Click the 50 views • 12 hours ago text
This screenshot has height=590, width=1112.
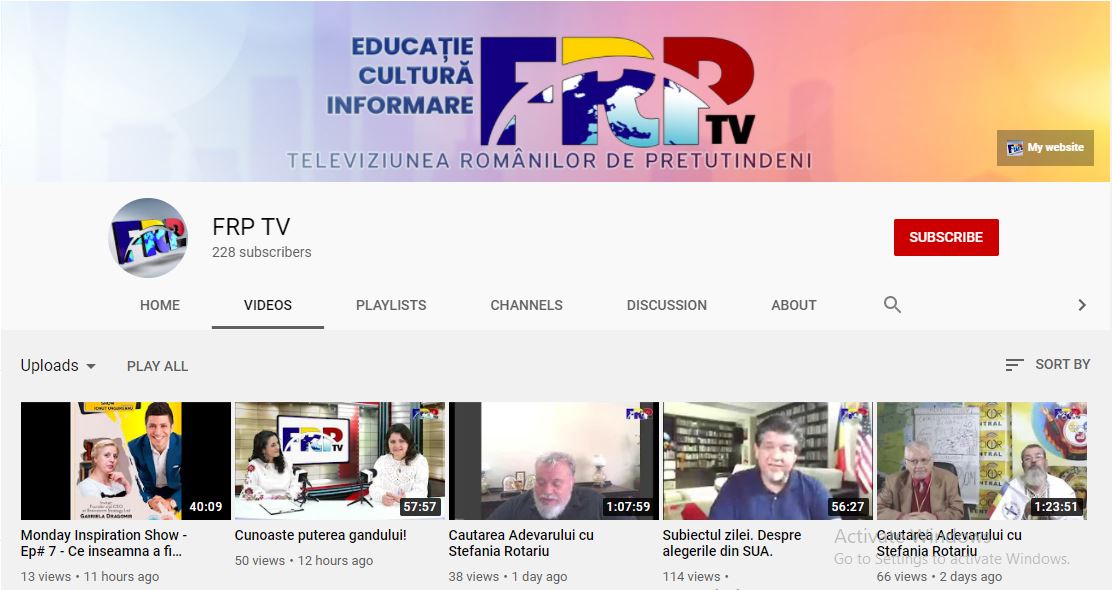pyautogui.click(x=304, y=560)
